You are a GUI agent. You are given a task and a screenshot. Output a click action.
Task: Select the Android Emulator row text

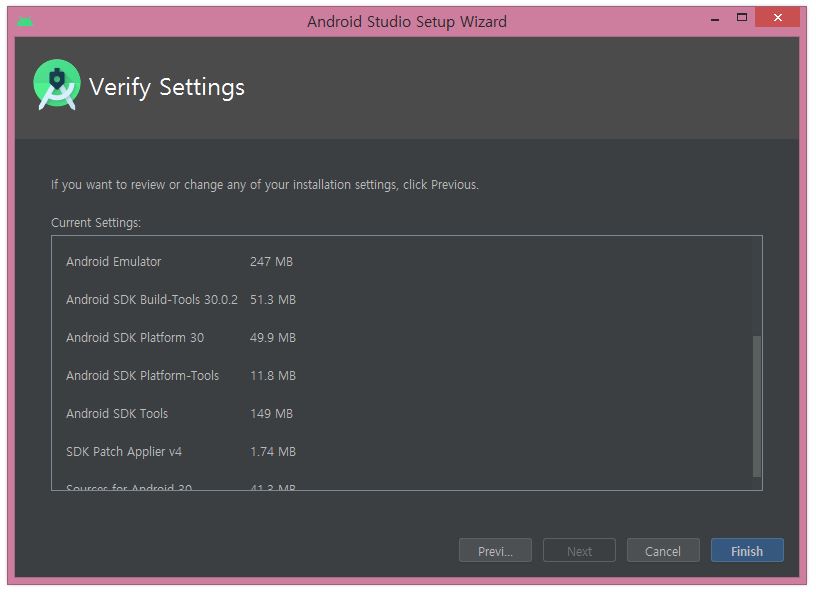click(113, 261)
